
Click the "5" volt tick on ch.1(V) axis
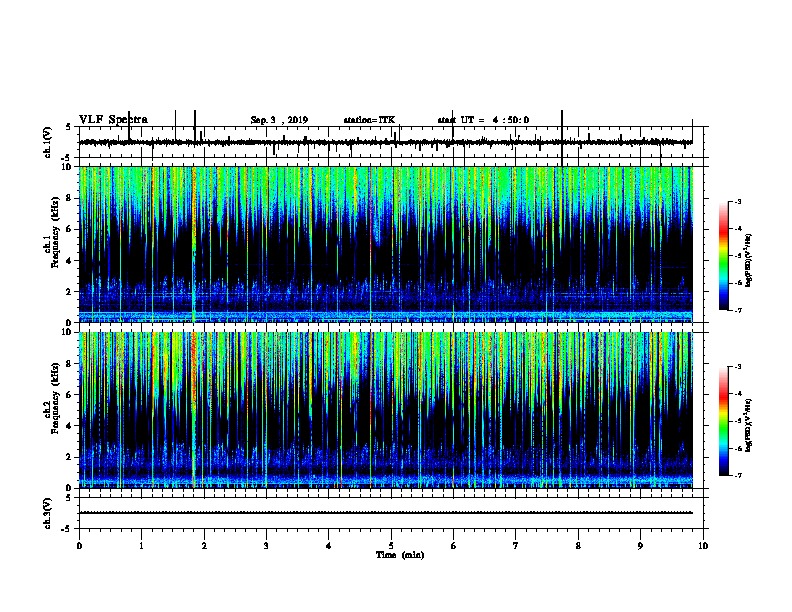click(68, 127)
